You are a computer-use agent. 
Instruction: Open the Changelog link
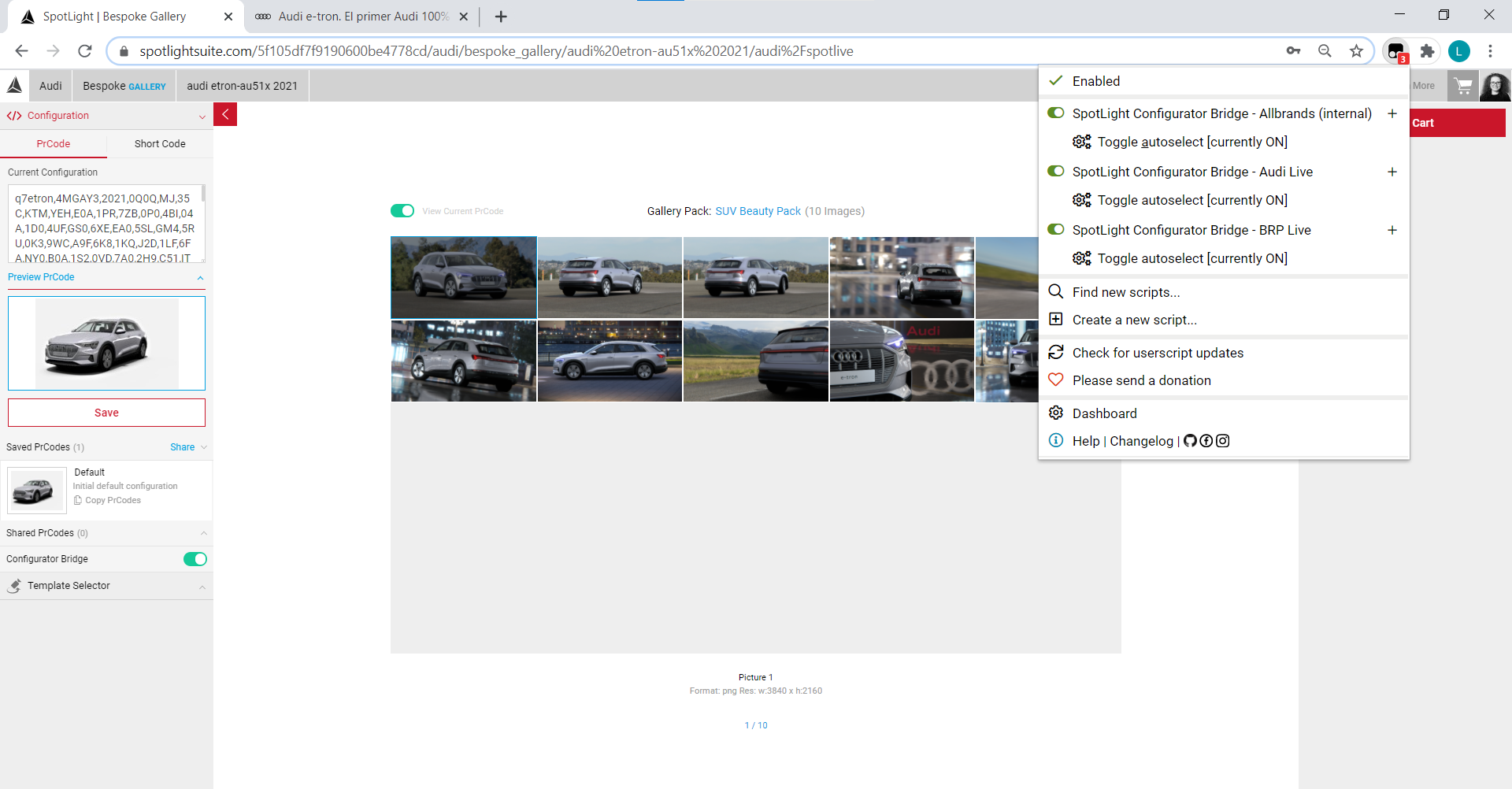1141,441
